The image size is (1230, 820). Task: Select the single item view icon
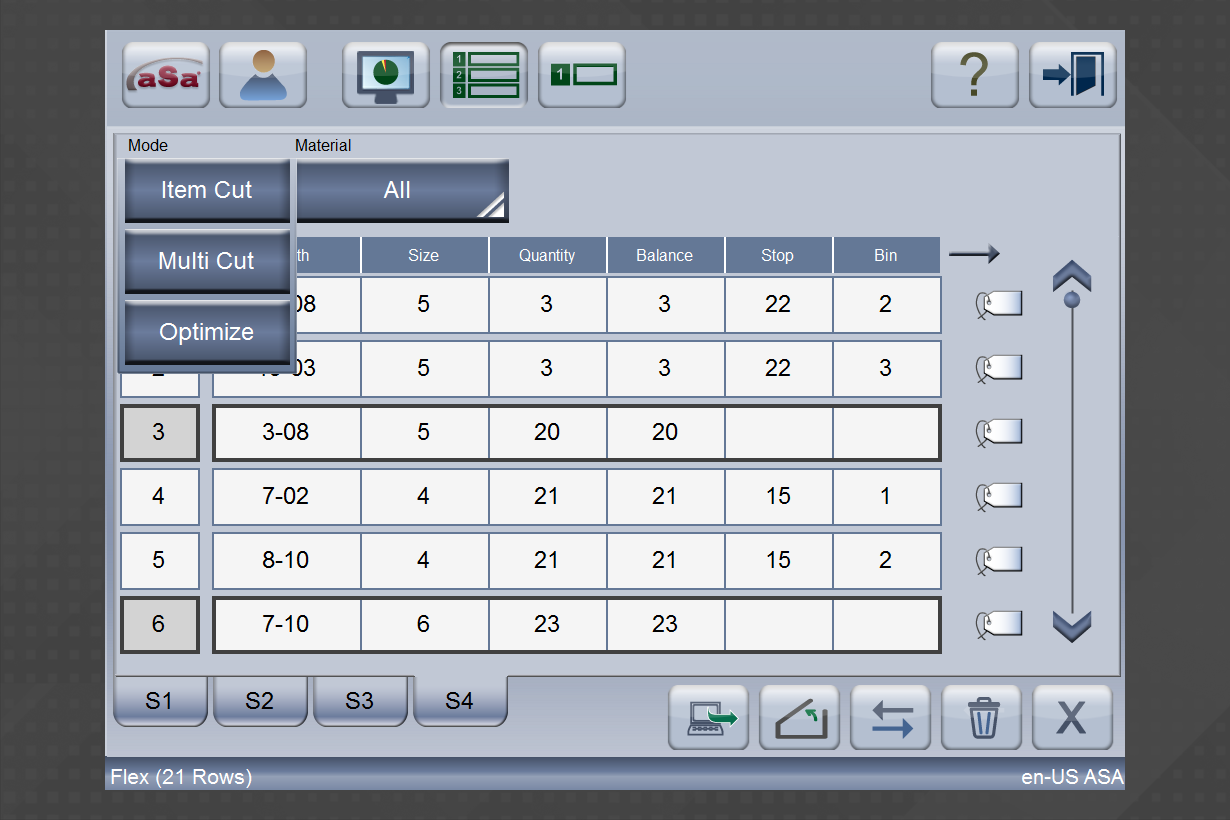click(582, 75)
